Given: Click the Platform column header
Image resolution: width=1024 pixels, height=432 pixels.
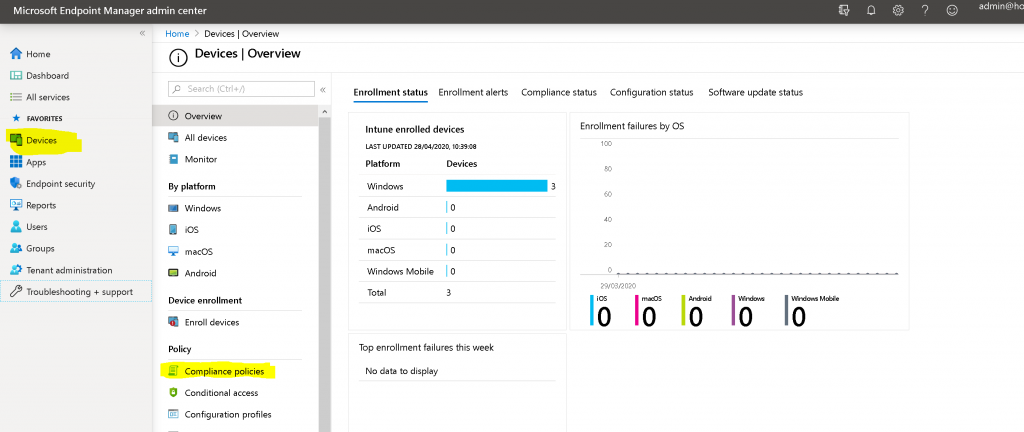Looking at the screenshot, I should [x=383, y=164].
